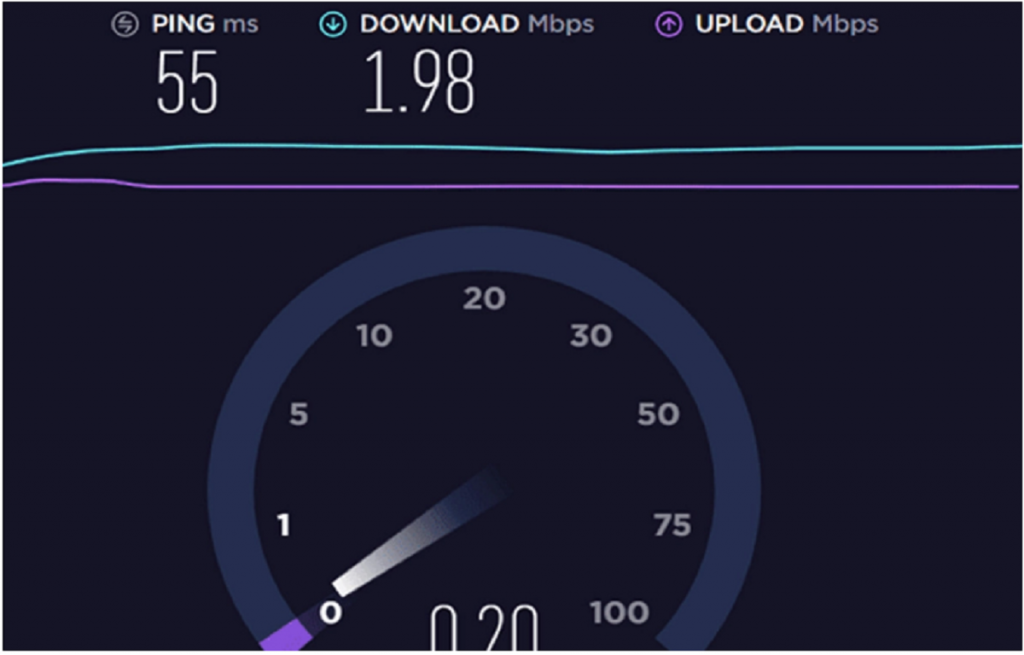Click the current speed reading 0.20
This screenshot has height=655, width=1024.
click(x=485, y=628)
